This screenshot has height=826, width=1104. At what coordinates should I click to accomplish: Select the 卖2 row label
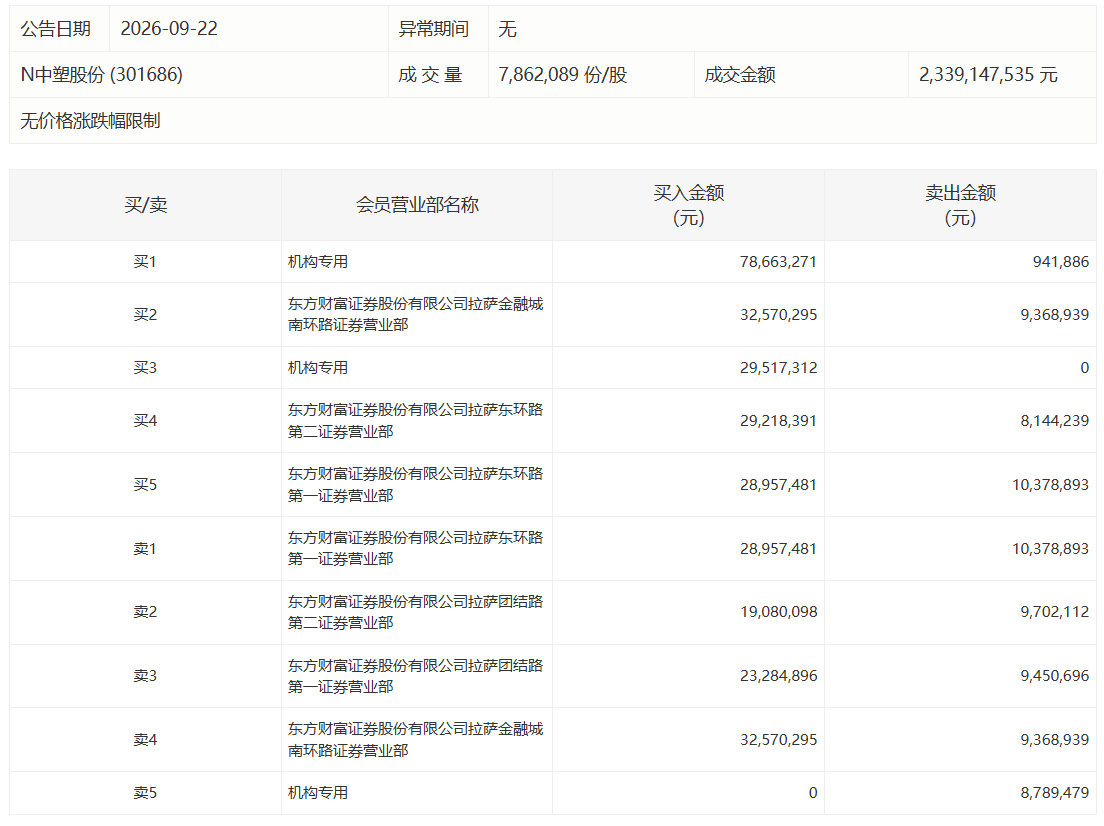coord(145,612)
